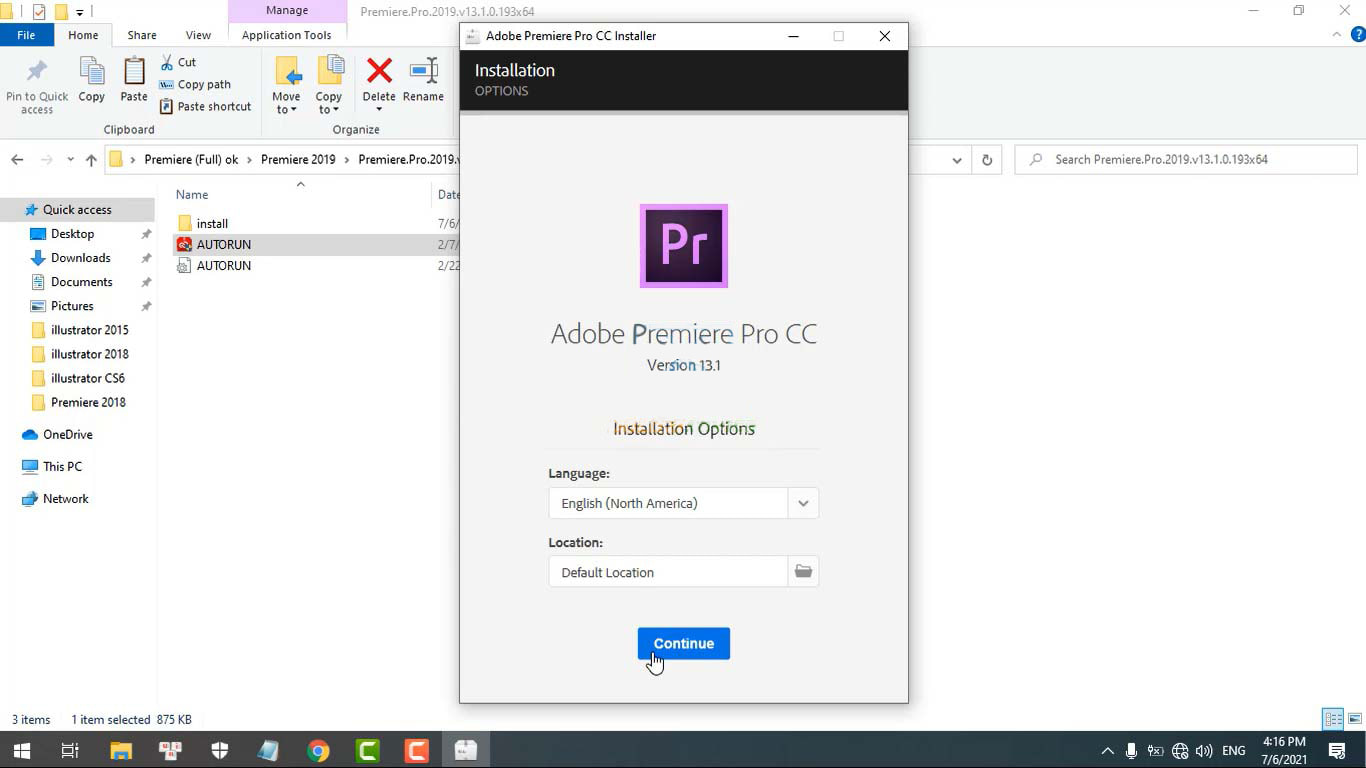Viewport: 1366px width, 768px height.
Task: Open Quick access in navigation pane
Action: point(77,209)
